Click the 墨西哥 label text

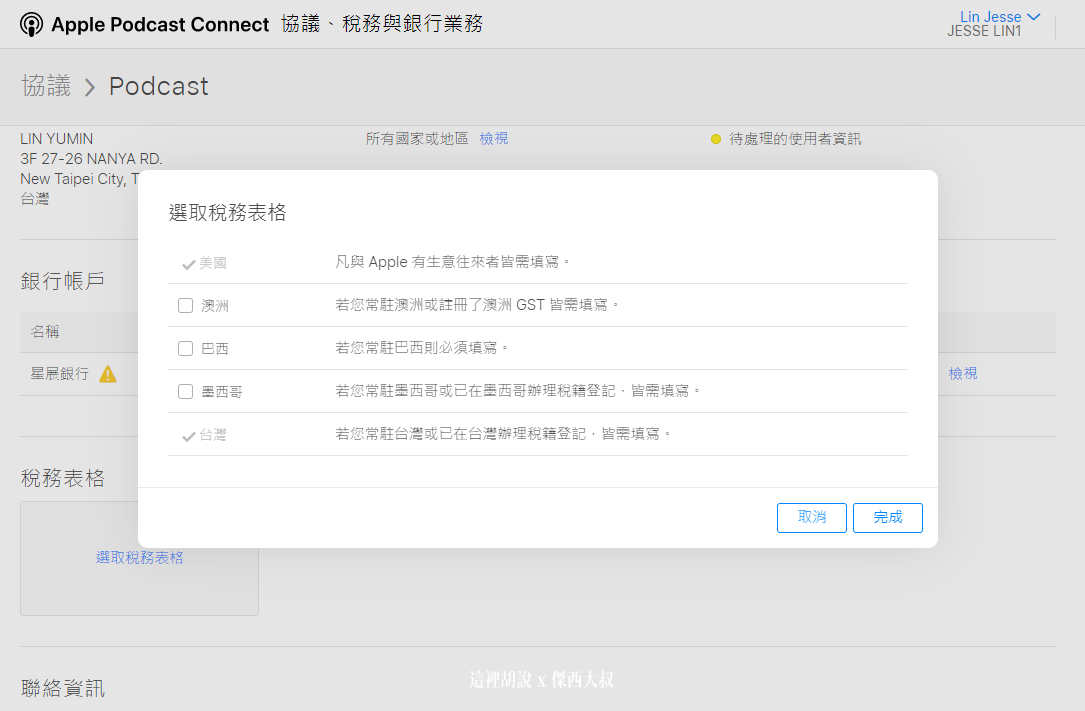(x=221, y=392)
